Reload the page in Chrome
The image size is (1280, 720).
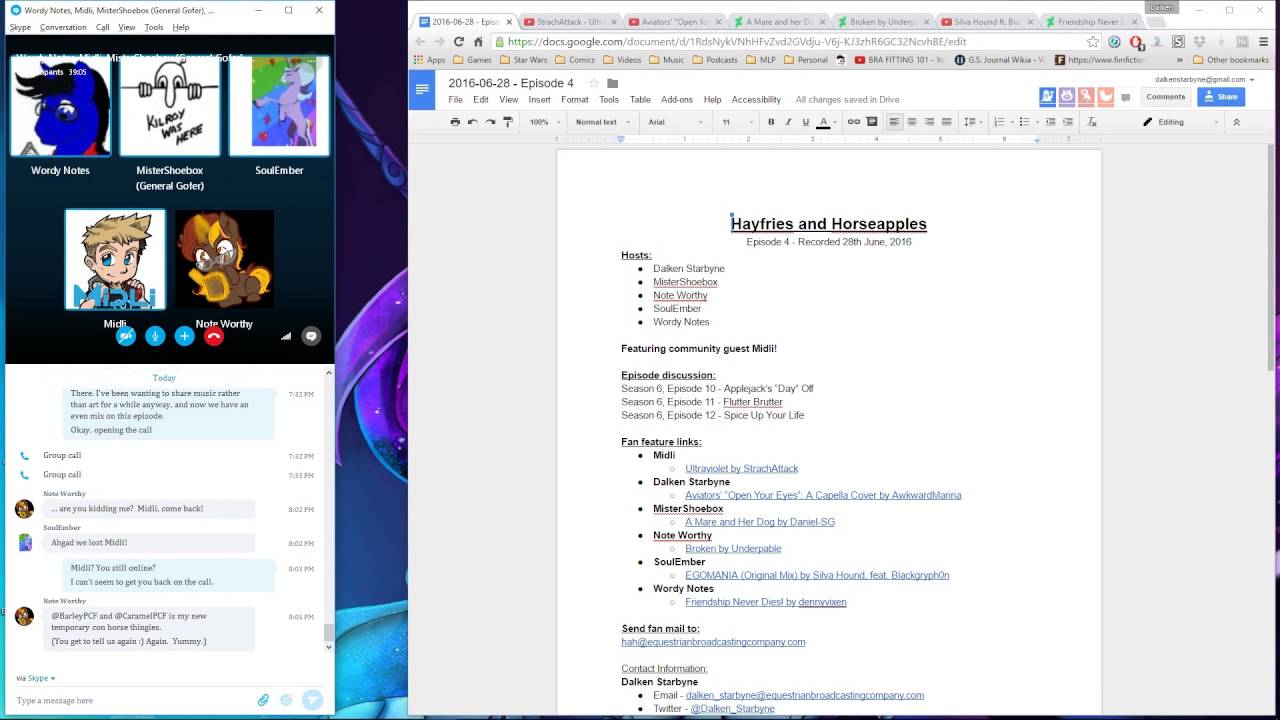click(x=459, y=41)
